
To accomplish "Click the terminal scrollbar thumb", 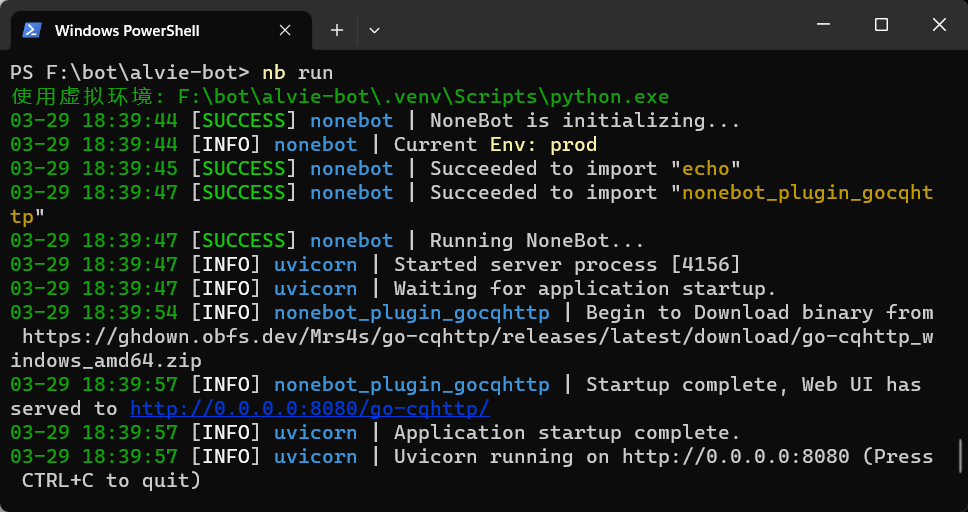I will (x=961, y=456).
